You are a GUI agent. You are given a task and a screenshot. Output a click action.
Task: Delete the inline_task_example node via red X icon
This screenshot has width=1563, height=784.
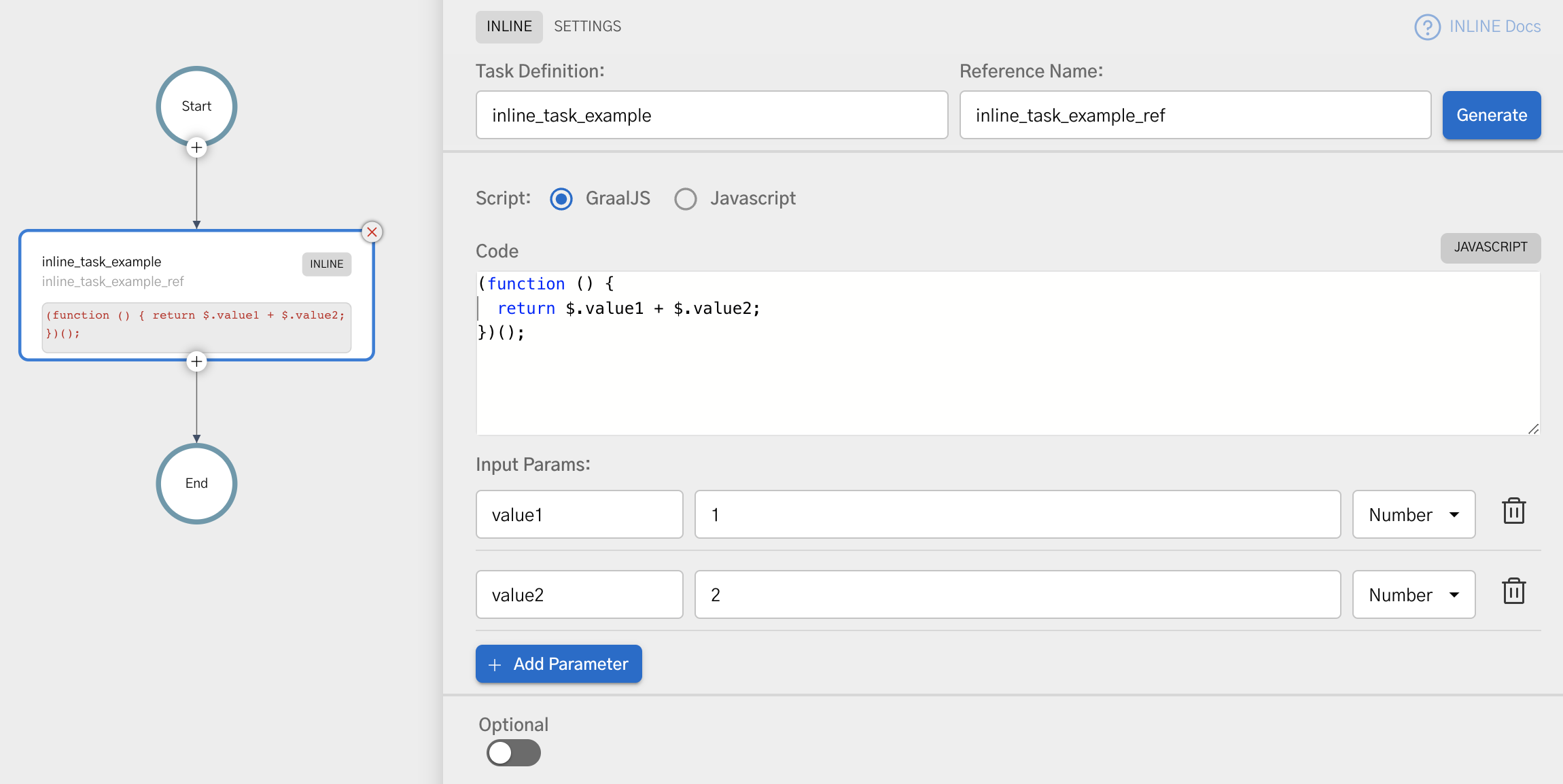pos(372,232)
